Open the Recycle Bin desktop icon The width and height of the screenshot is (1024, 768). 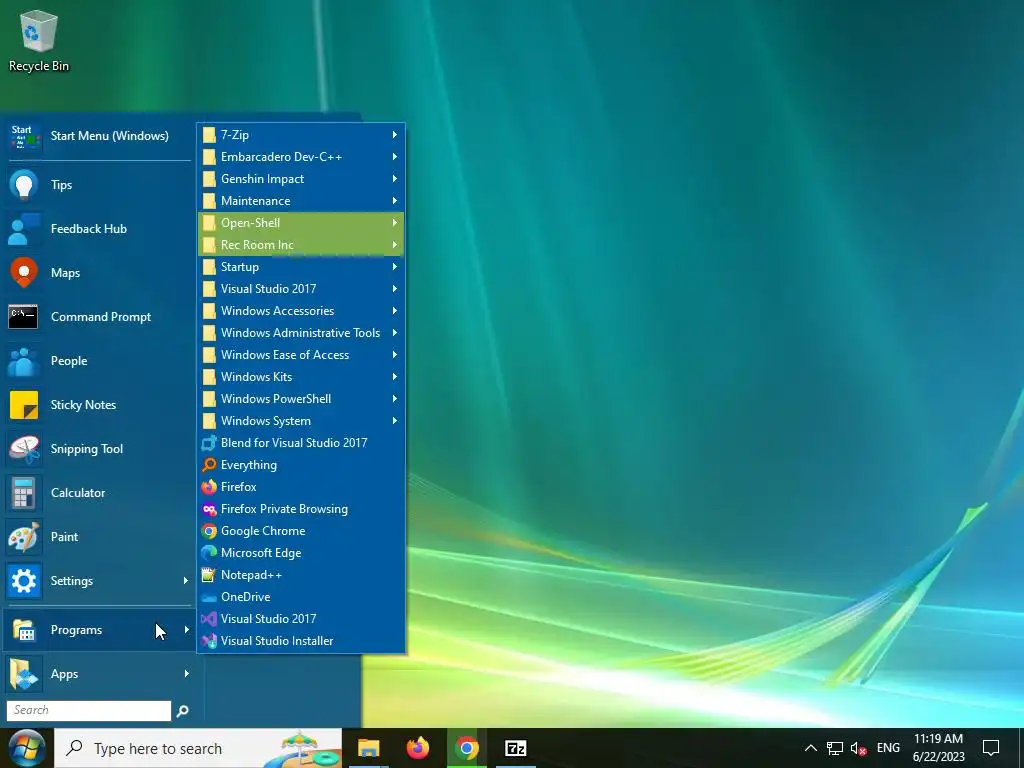tap(39, 40)
